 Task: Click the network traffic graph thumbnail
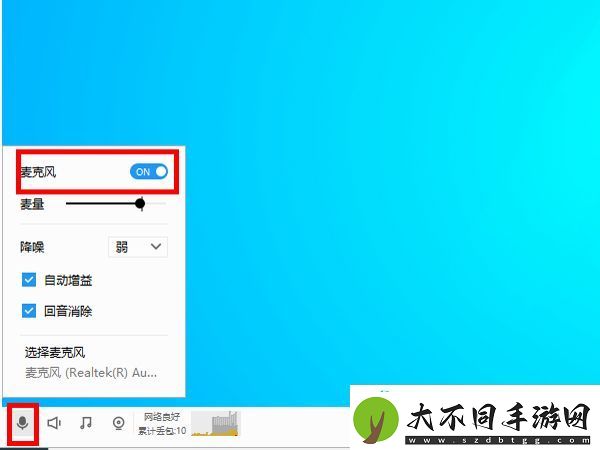coord(215,423)
